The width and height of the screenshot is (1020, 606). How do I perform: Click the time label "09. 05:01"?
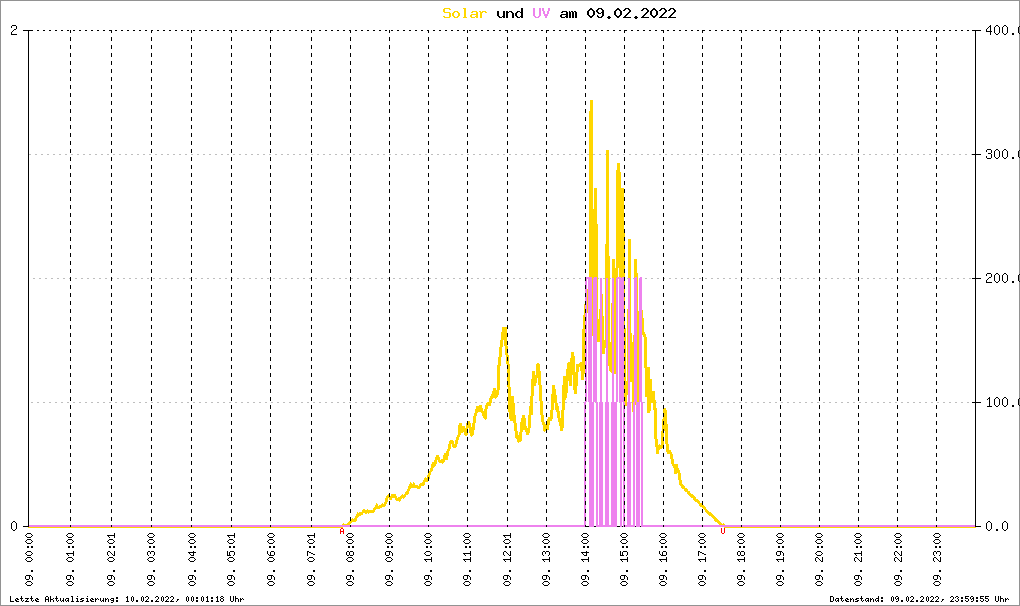pyautogui.click(x=232, y=560)
